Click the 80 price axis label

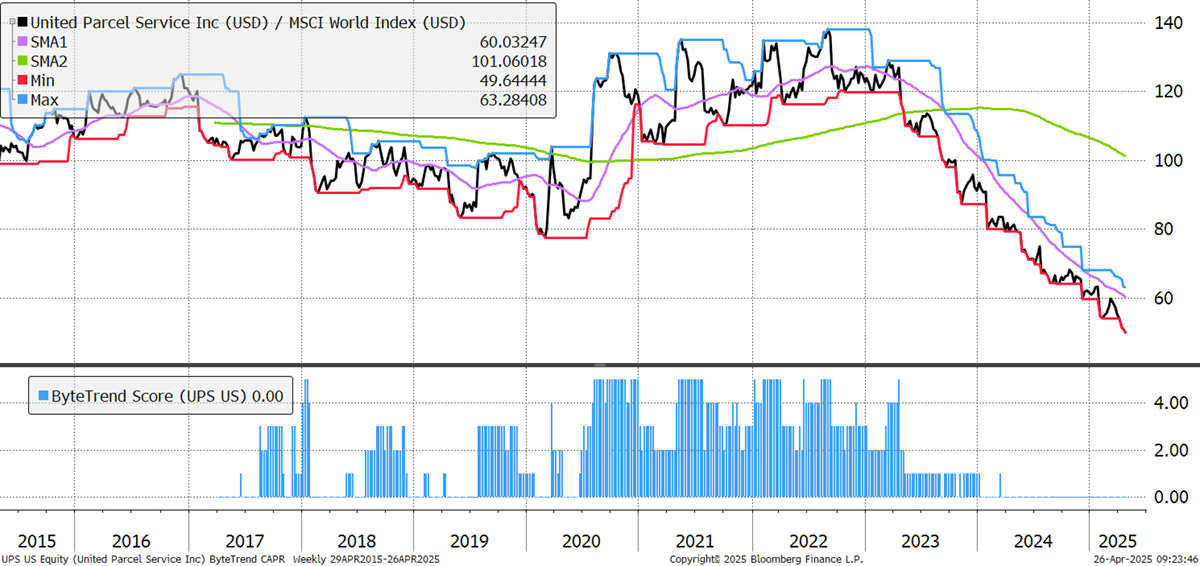tap(1165, 230)
